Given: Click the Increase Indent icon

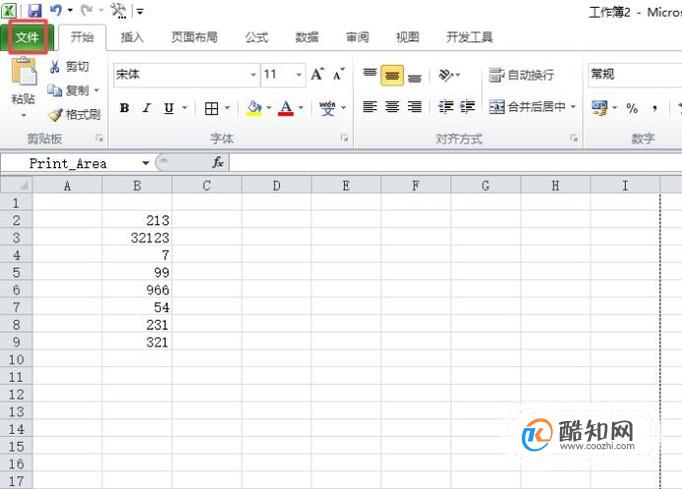Looking at the screenshot, I should coord(467,107).
